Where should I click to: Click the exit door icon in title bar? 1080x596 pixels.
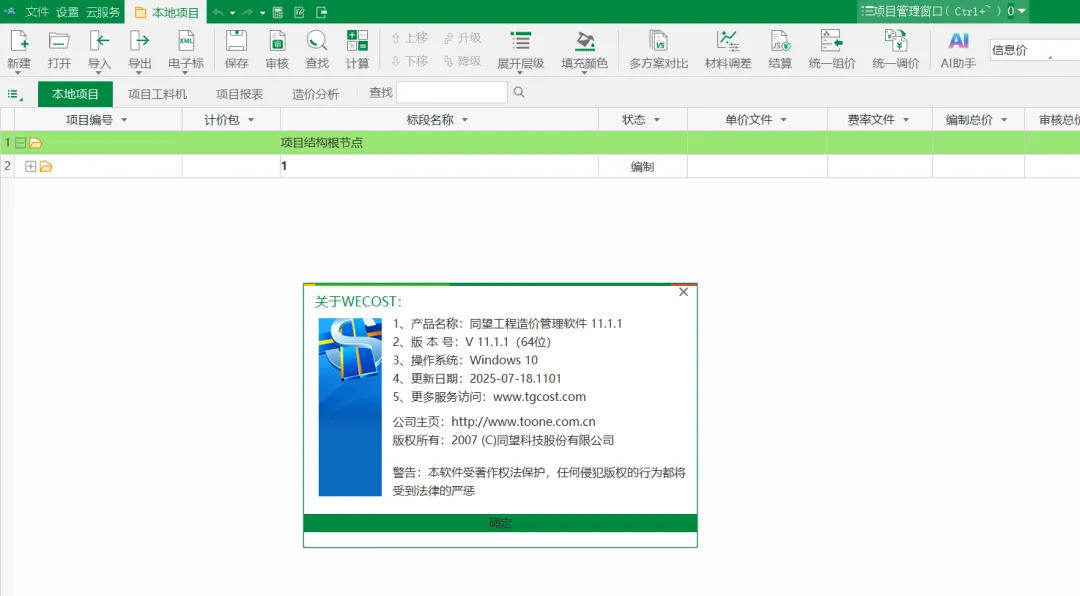[322, 12]
